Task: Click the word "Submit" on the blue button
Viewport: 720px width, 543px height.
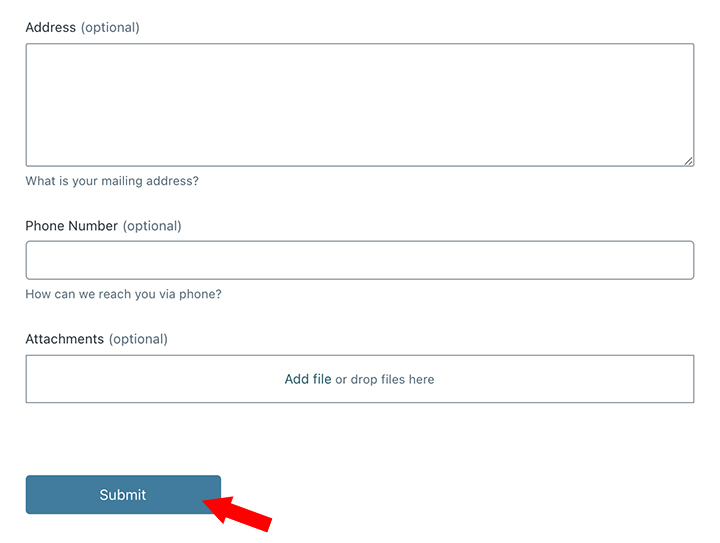Action: [123, 495]
